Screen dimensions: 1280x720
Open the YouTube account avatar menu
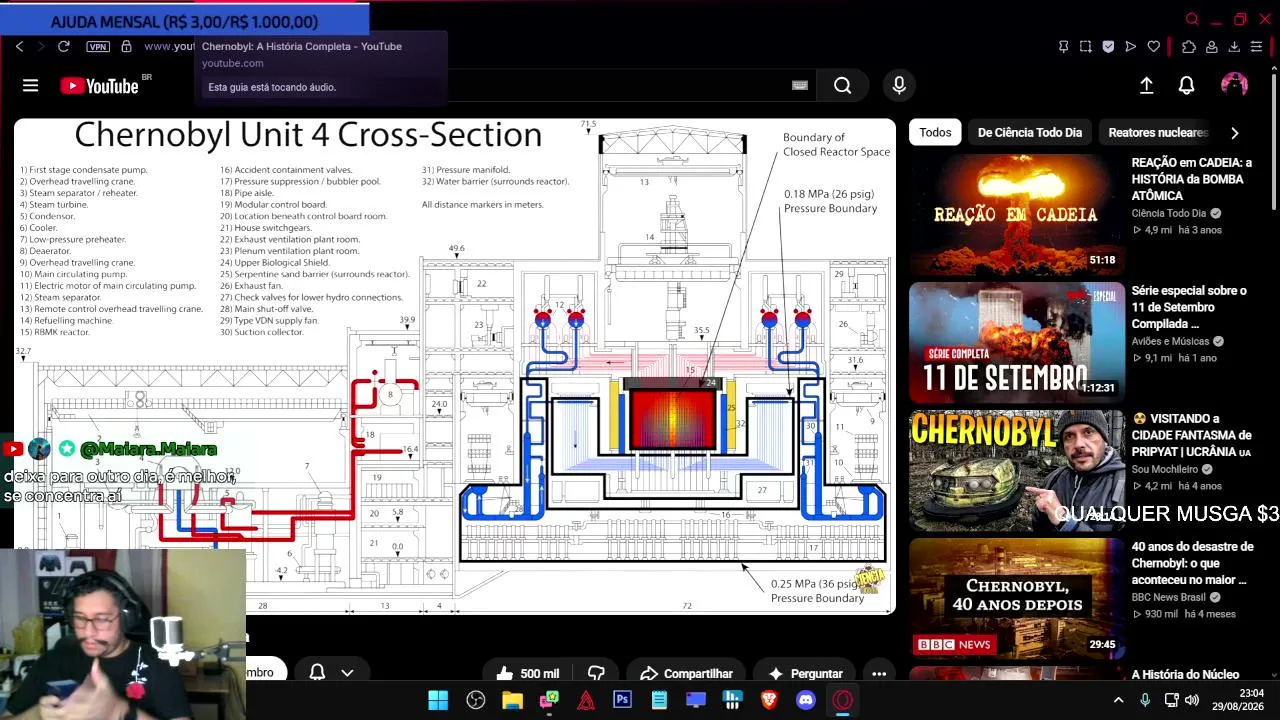pyautogui.click(x=1234, y=85)
